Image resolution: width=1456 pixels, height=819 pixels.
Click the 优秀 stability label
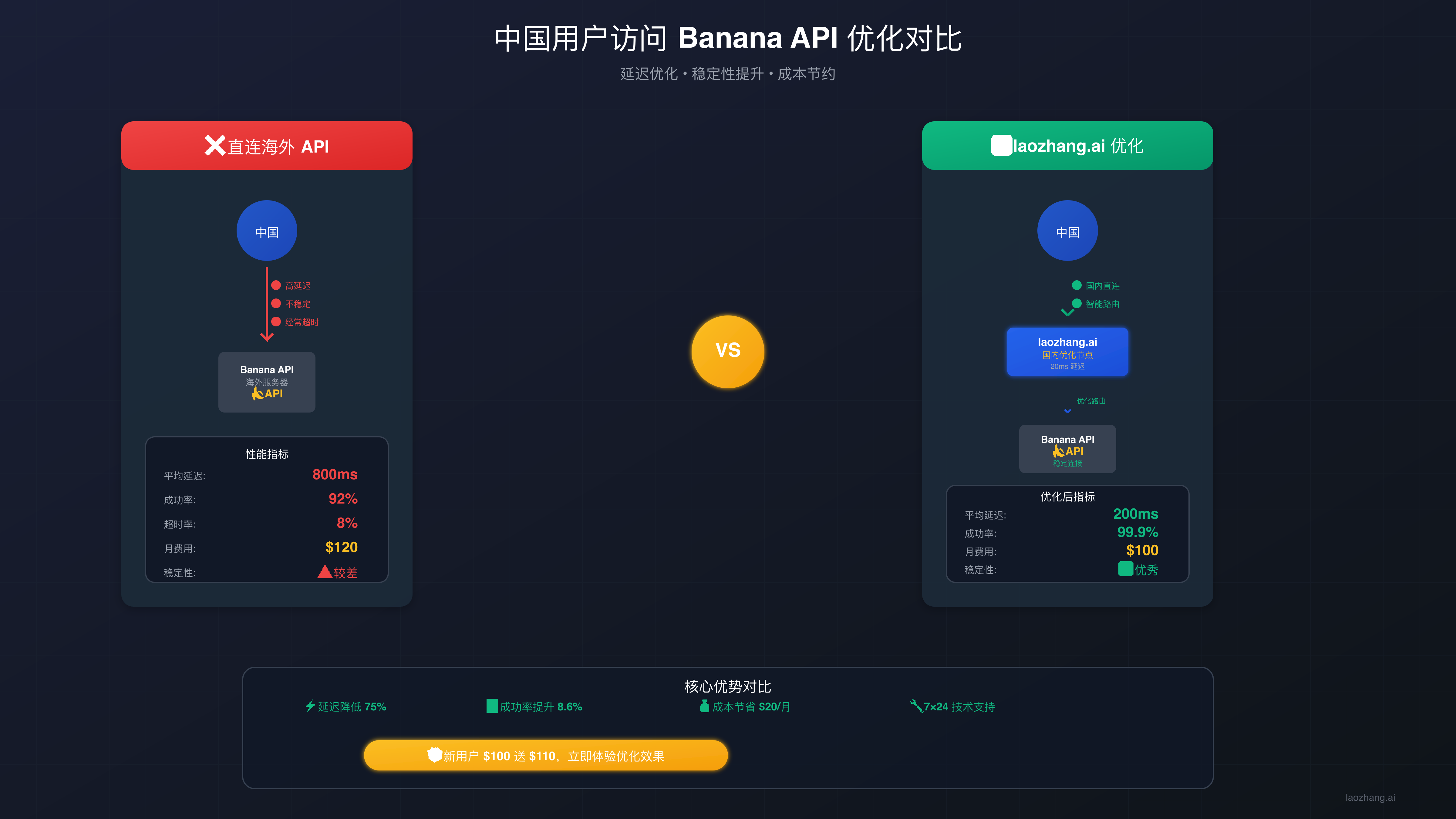[1146, 570]
